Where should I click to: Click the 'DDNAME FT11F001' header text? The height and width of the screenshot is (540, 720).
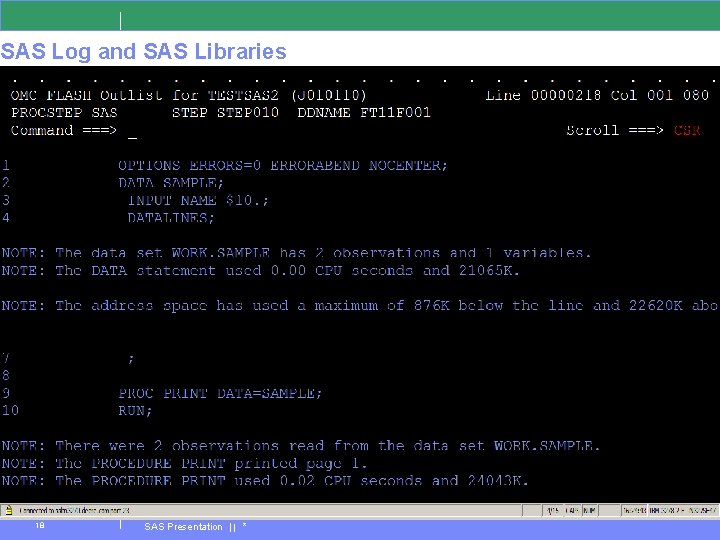coord(364,112)
